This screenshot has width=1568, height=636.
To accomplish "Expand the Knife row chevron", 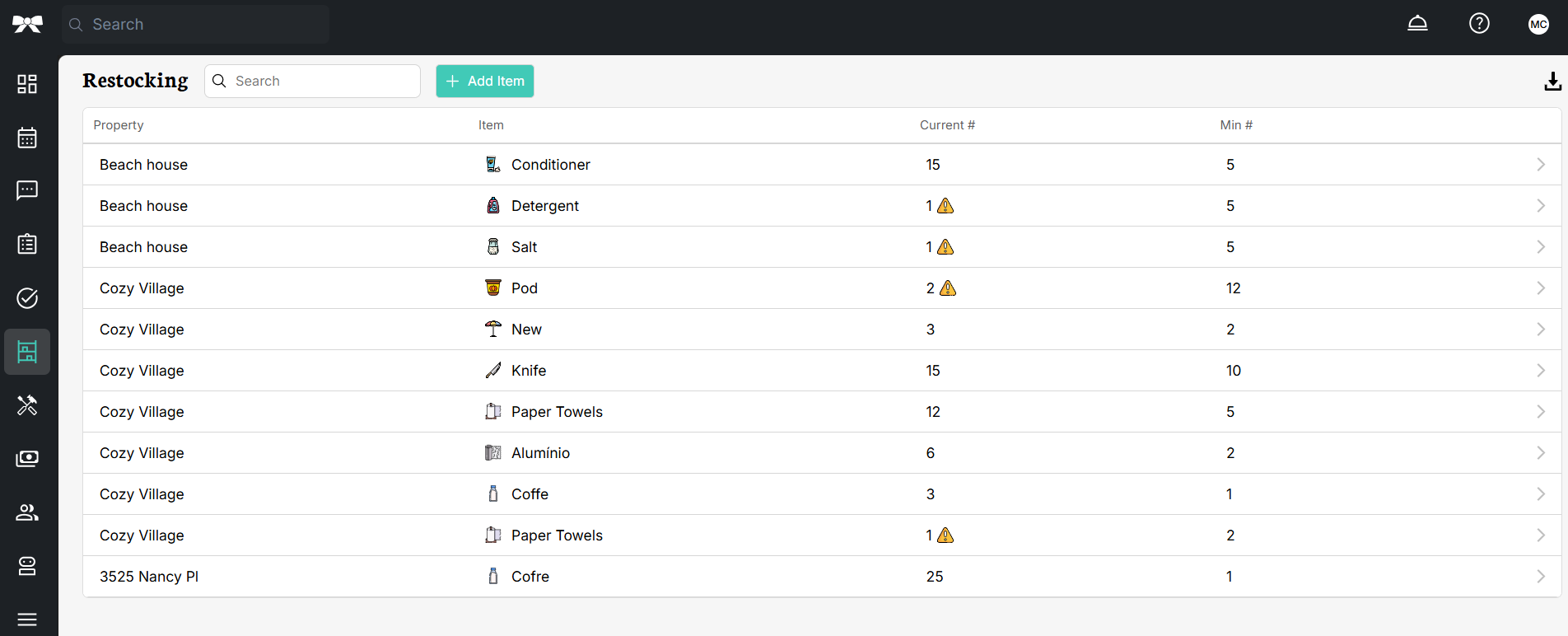I will pyautogui.click(x=1540, y=371).
